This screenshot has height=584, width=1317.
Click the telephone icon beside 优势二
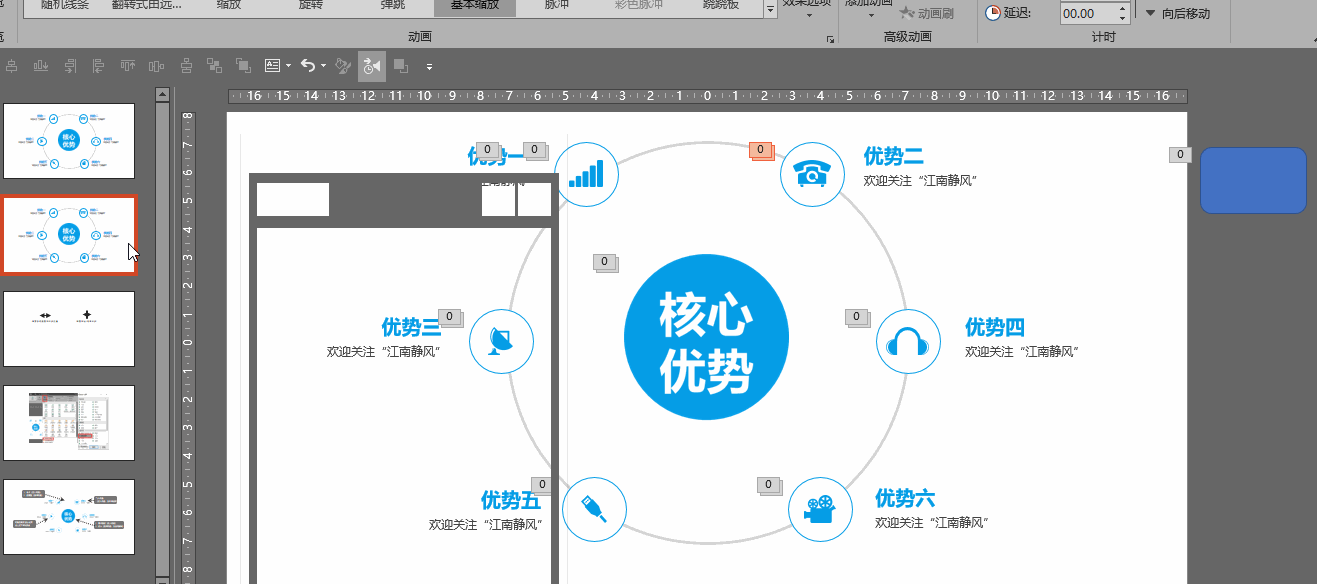(x=811, y=174)
